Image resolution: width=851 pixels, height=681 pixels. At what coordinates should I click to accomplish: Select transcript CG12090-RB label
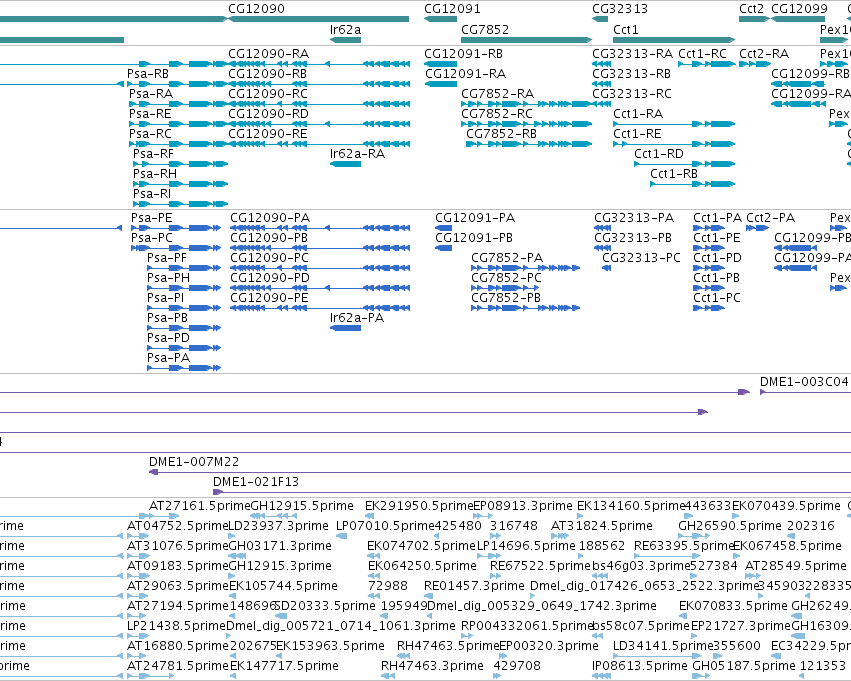[x=268, y=74]
